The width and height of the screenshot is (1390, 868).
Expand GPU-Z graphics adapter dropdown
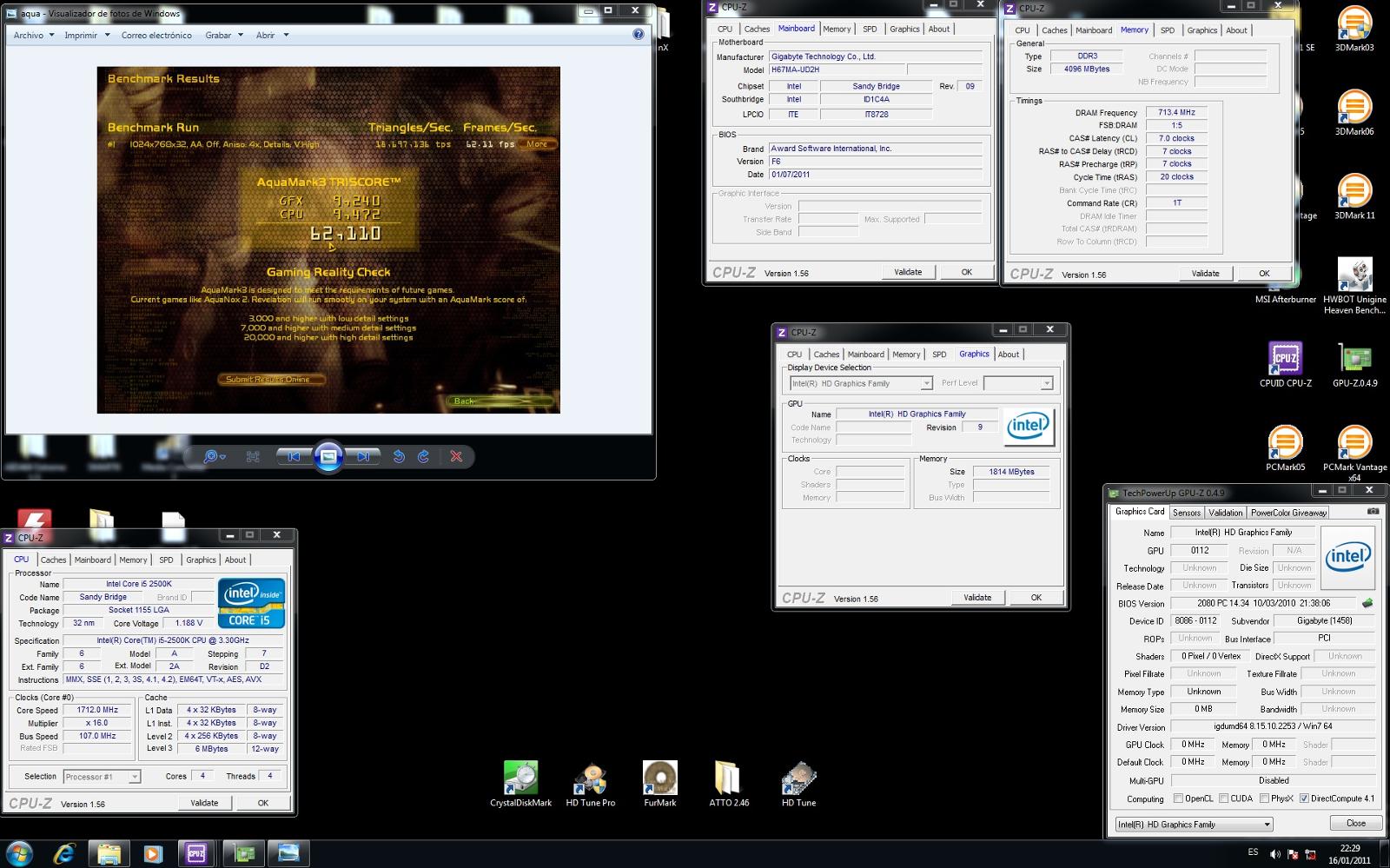(x=1267, y=824)
